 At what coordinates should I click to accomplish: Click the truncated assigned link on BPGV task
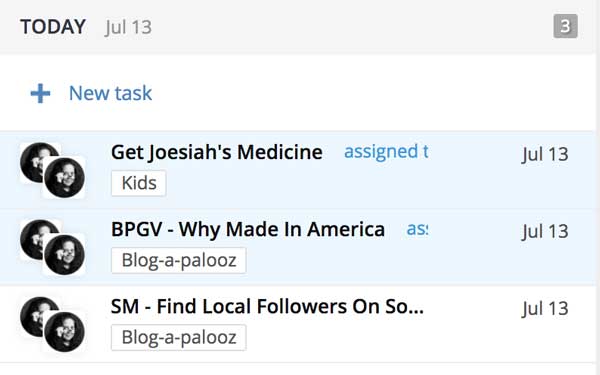tap(417, 229)
